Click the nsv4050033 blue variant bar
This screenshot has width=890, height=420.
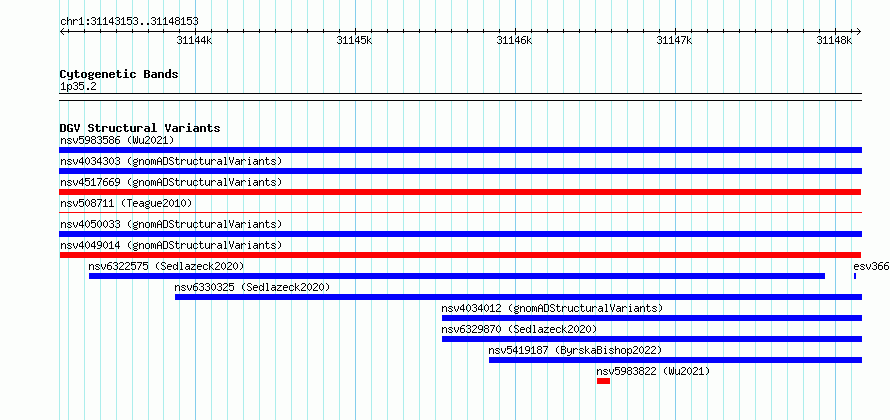tap(460, 234)
